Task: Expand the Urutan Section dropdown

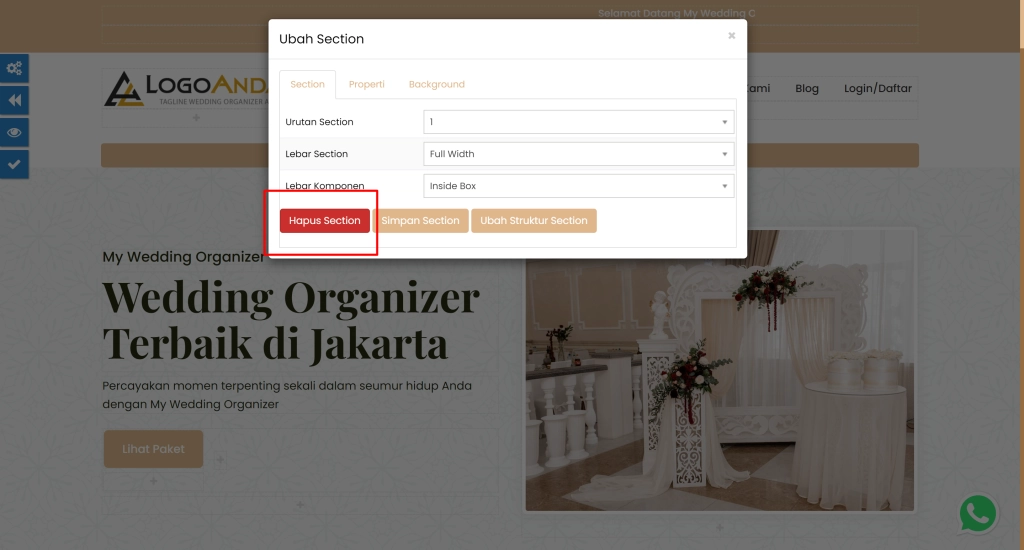Action: point(579,122)
